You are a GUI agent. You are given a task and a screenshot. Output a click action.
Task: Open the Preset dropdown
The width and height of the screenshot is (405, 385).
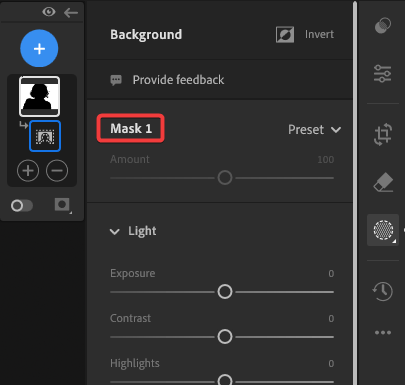[x=314, y=130]
